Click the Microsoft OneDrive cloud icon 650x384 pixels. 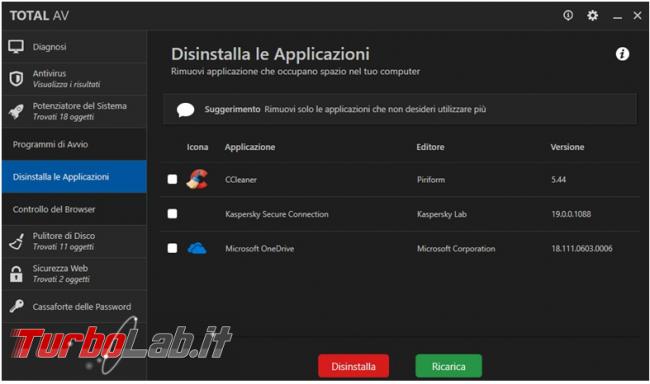pos(197,248)
